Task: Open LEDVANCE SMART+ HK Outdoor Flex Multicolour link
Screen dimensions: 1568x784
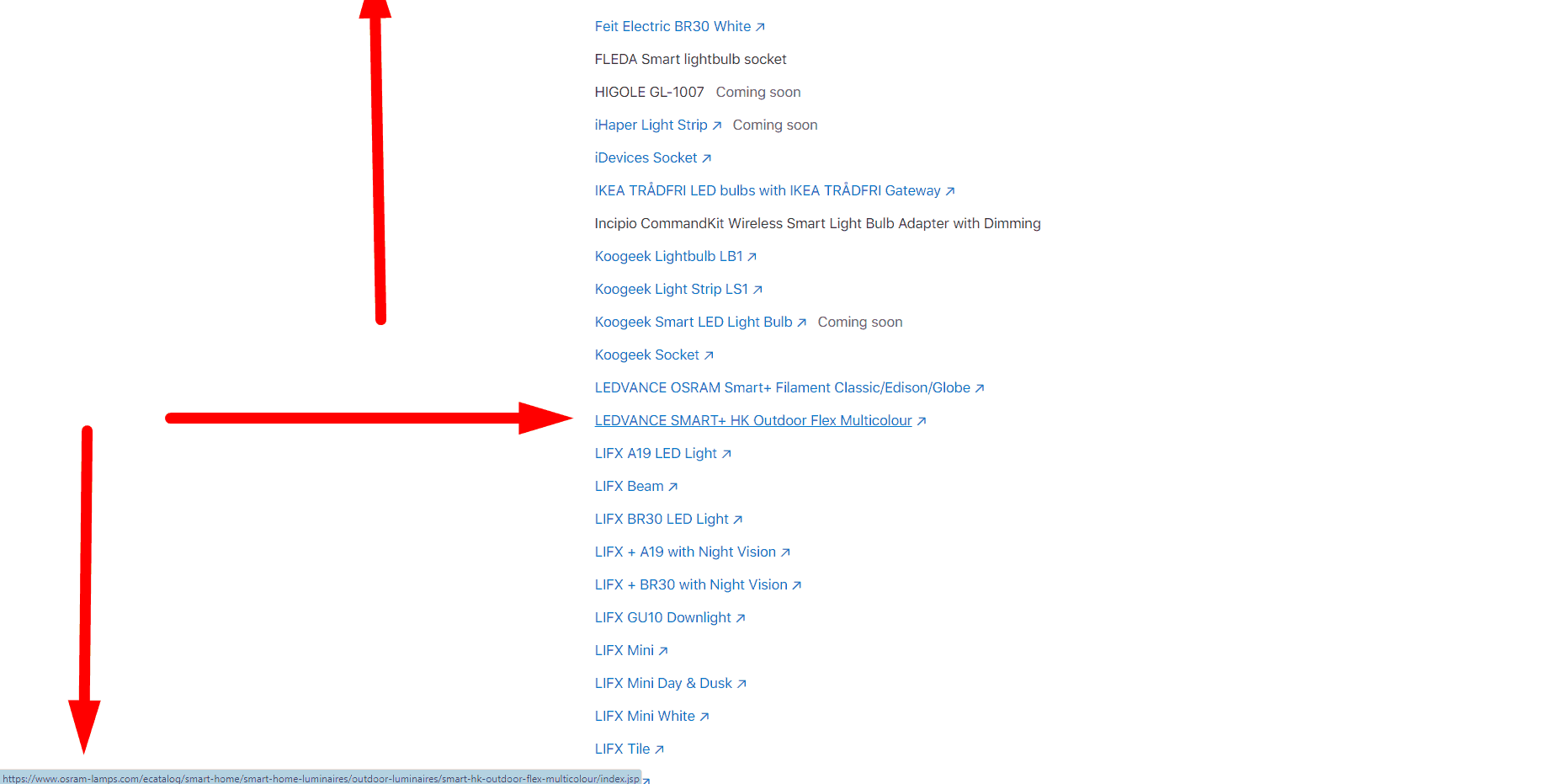Action: pos(753,420)
